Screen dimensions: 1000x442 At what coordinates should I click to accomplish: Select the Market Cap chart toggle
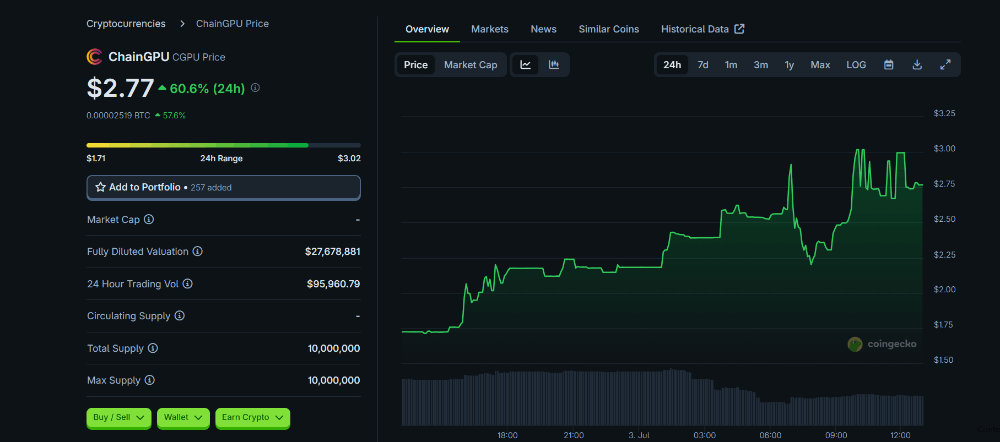471,64
